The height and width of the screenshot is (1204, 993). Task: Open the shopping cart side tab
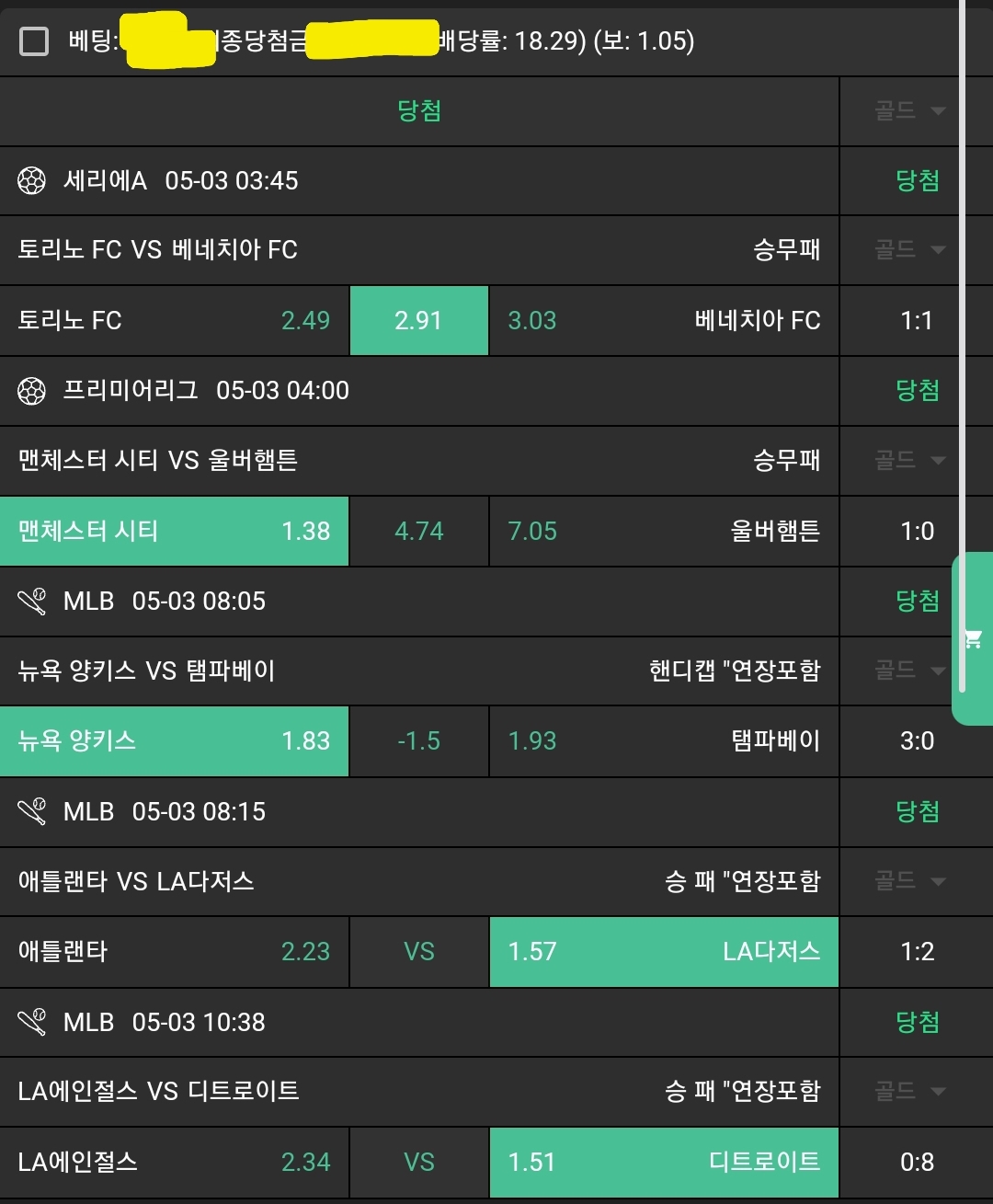tap(973, 639)
